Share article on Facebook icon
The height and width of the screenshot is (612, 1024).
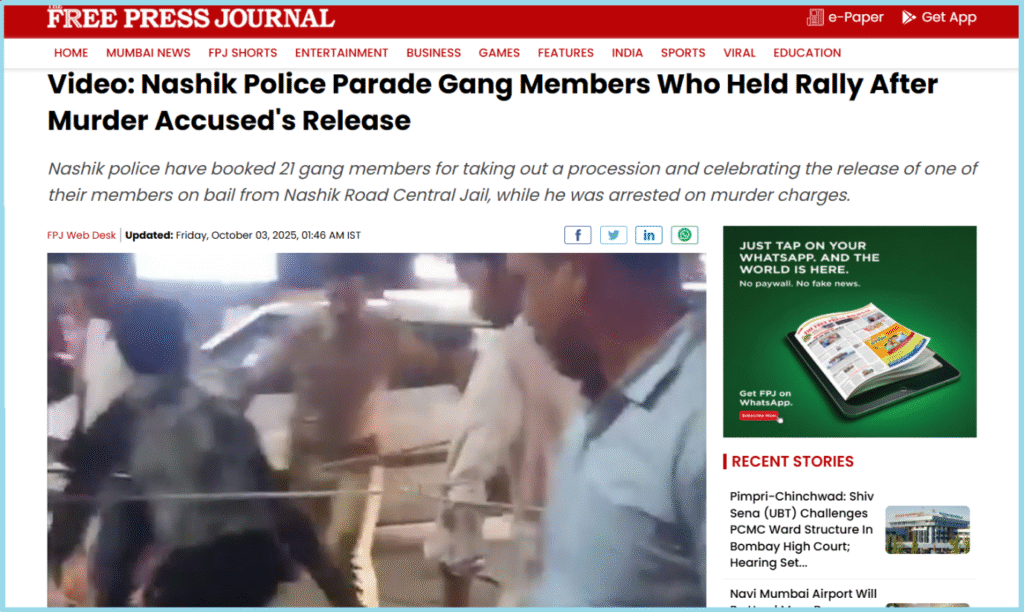click(x=577, y=235)
